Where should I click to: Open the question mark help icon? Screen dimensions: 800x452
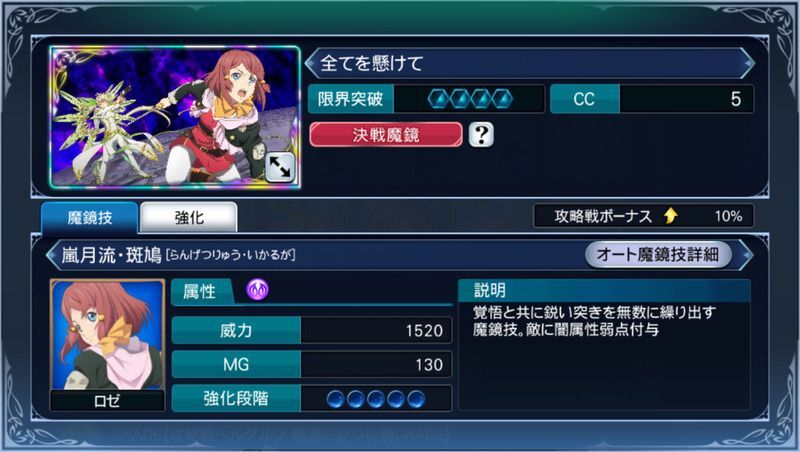(481, 135)
